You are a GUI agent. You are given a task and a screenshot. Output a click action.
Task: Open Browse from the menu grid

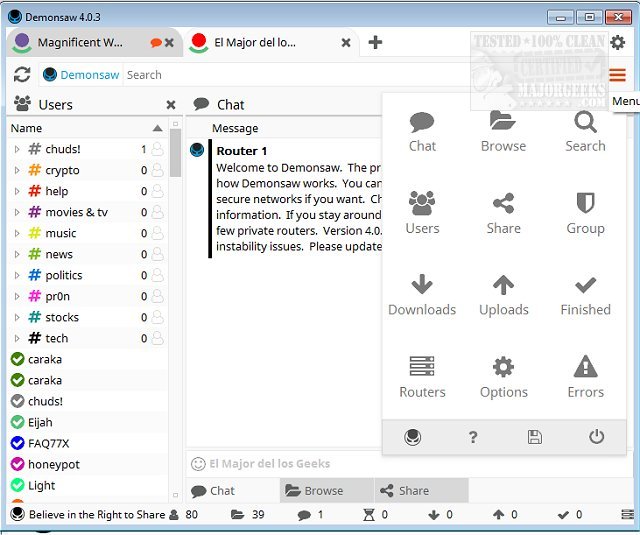(503, 132)
